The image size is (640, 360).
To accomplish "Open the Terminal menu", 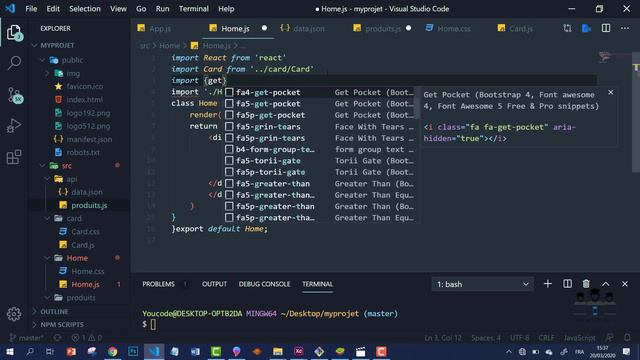I will [193, 9].
